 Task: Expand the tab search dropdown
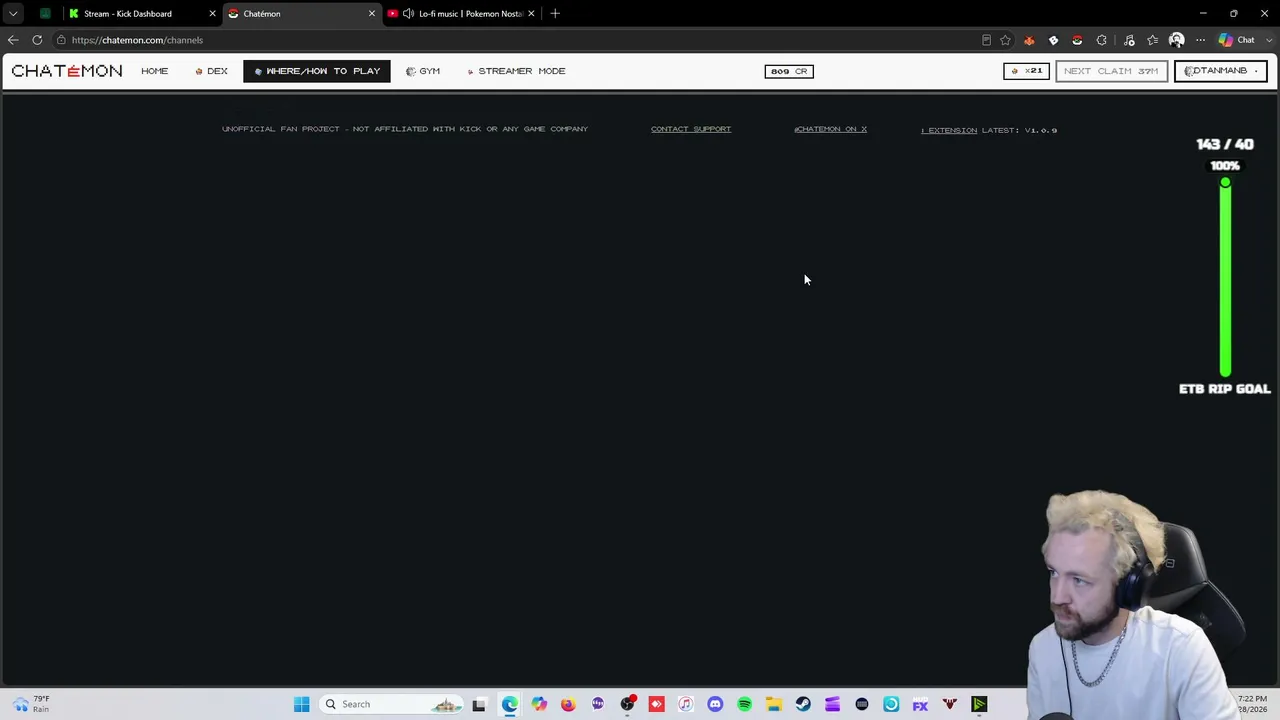[x=13, y=14]
